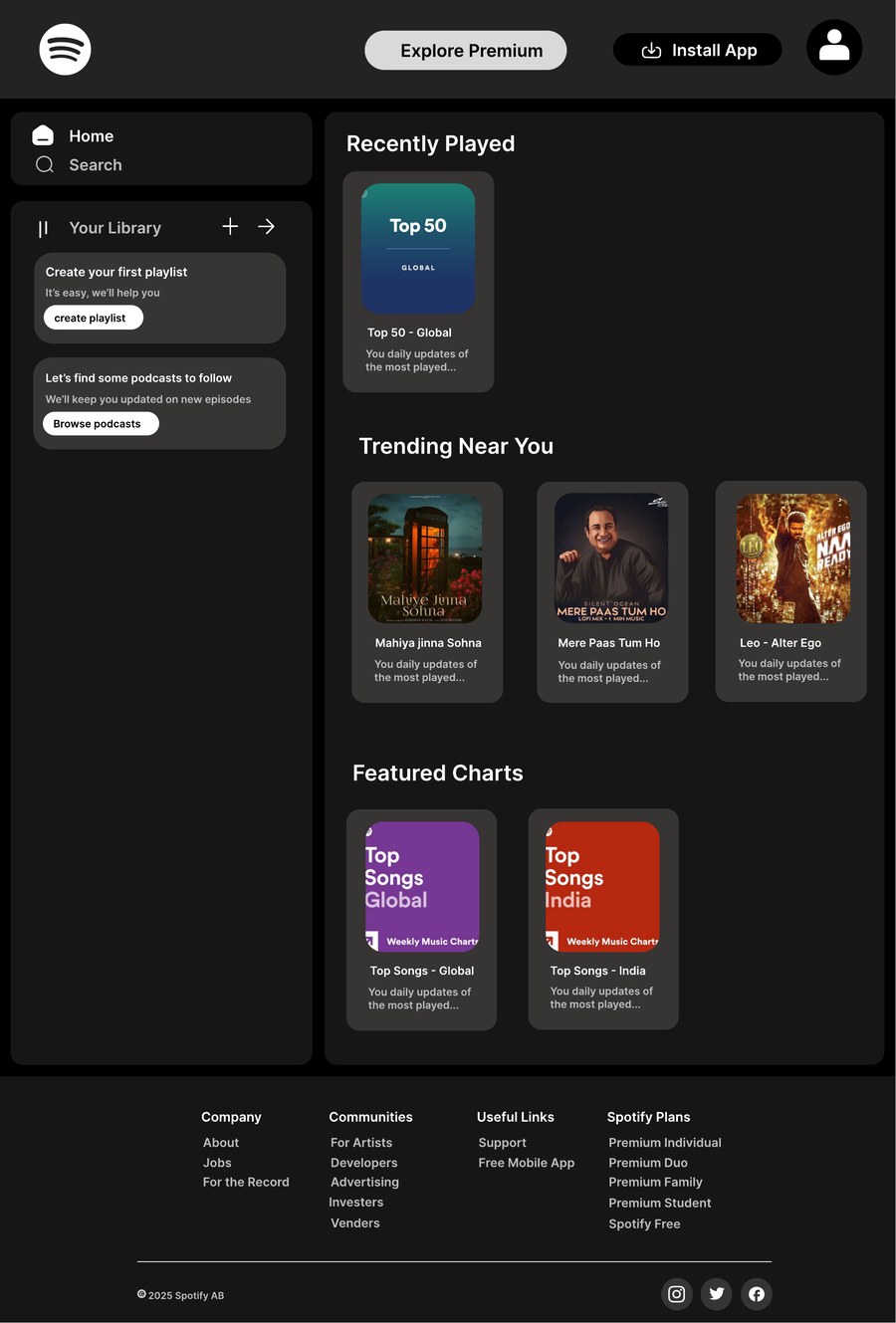The width and height of the screenshot is (896, 1323).
Task: Click the download icon in Install App
Action: (651, 51)
